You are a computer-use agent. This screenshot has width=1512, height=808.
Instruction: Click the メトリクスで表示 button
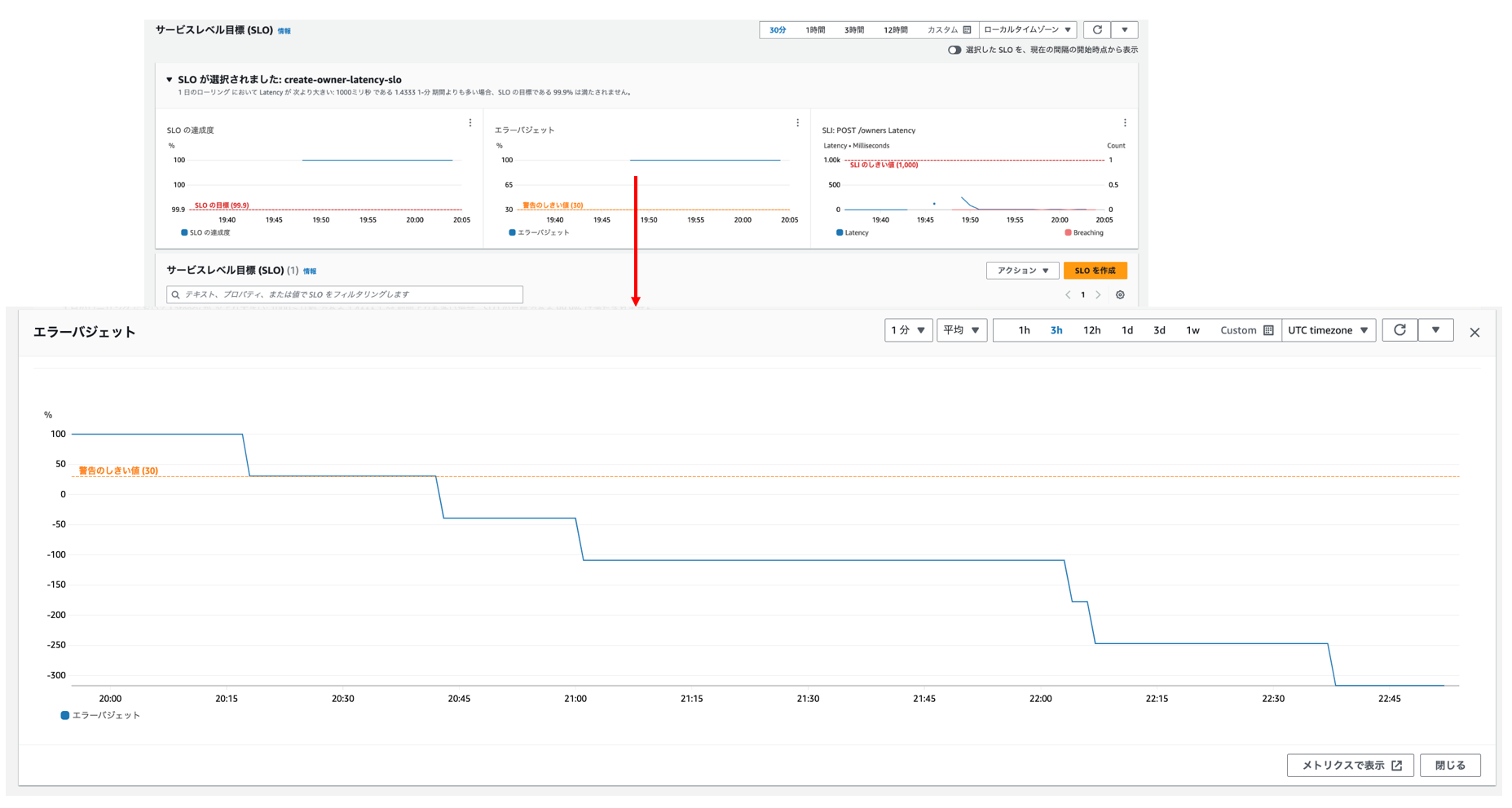click(1351, 766)
